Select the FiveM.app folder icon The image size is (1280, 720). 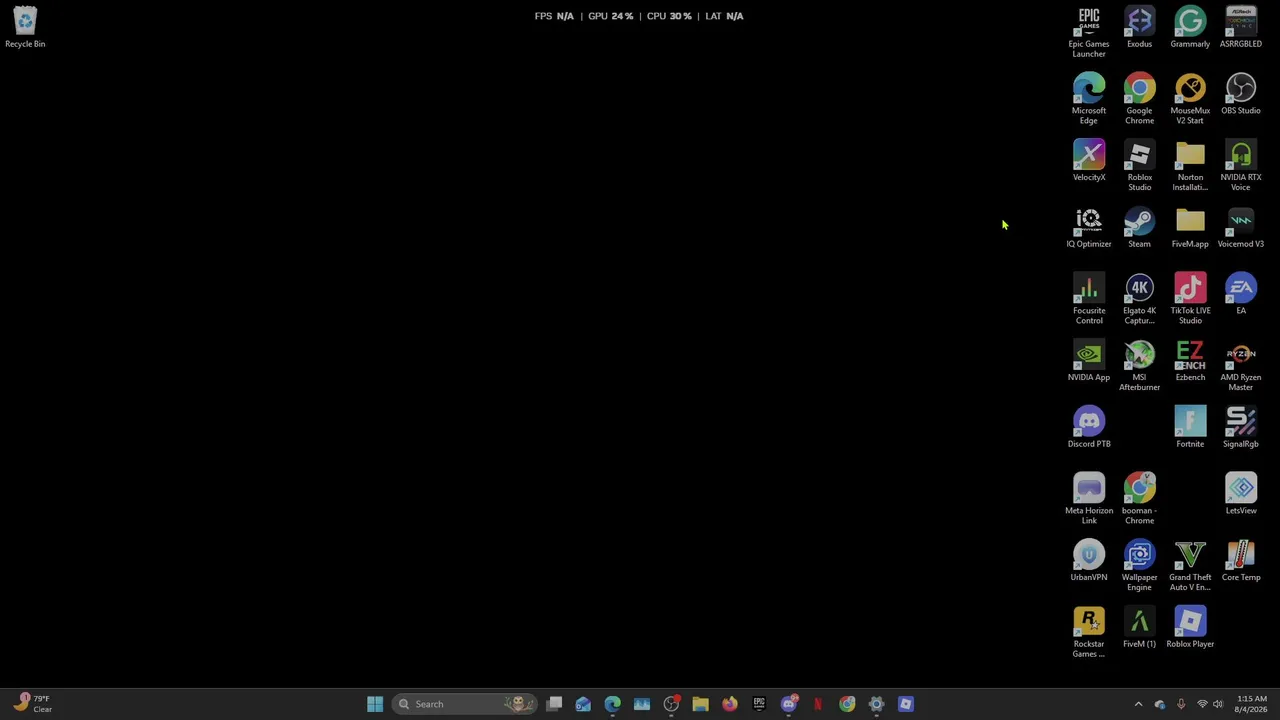tap(1190, 228)
